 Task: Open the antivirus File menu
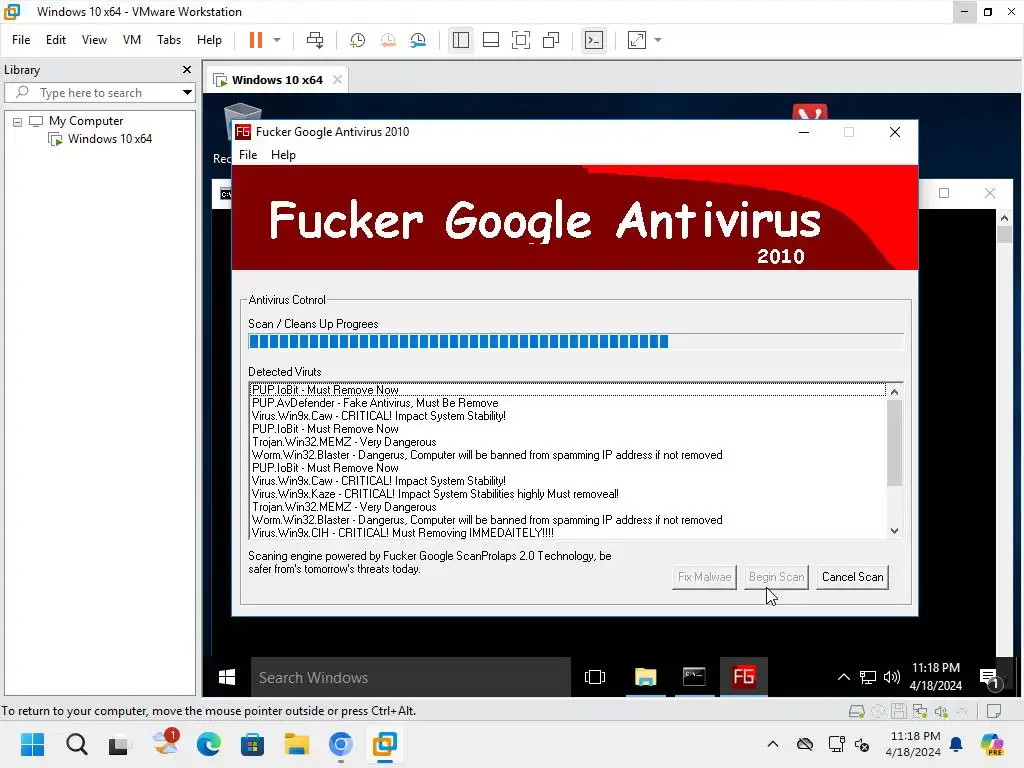[x=248, y=155]
